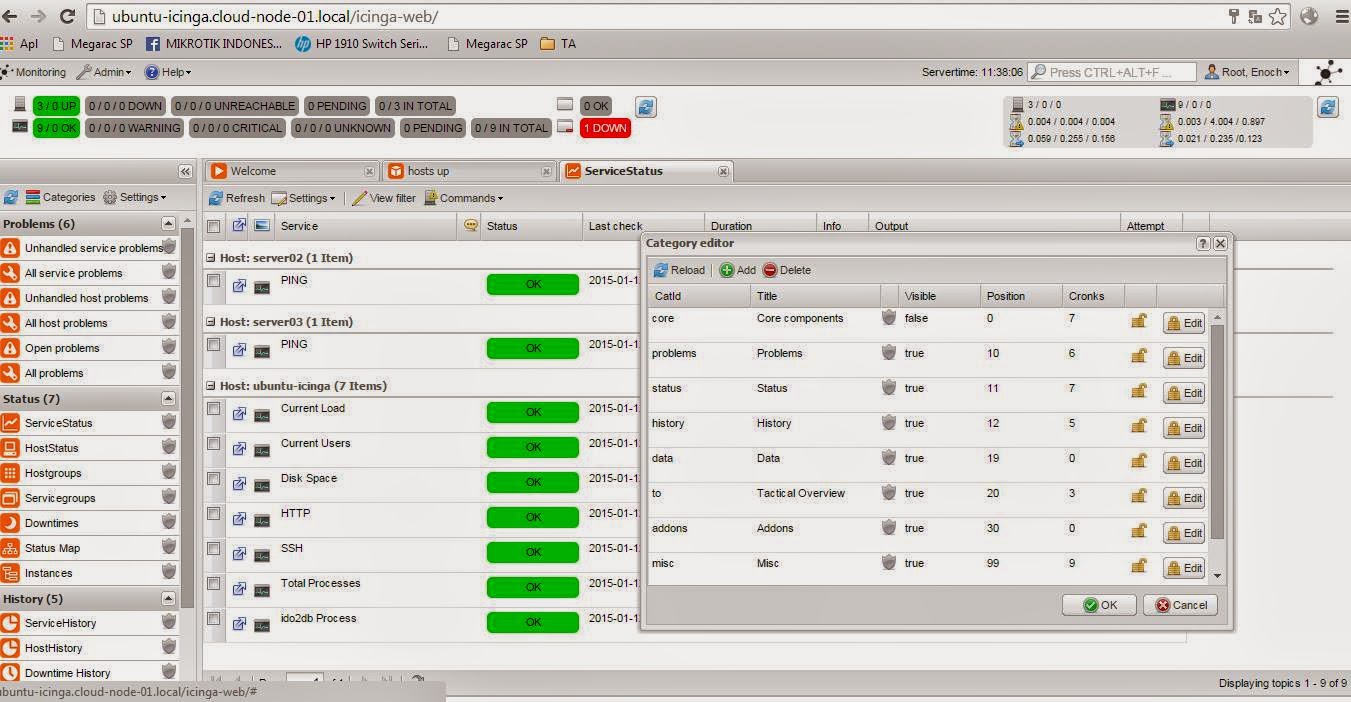
Task: Open the Chrome menu hamburger icon
Action: [x=1340, y=16]
